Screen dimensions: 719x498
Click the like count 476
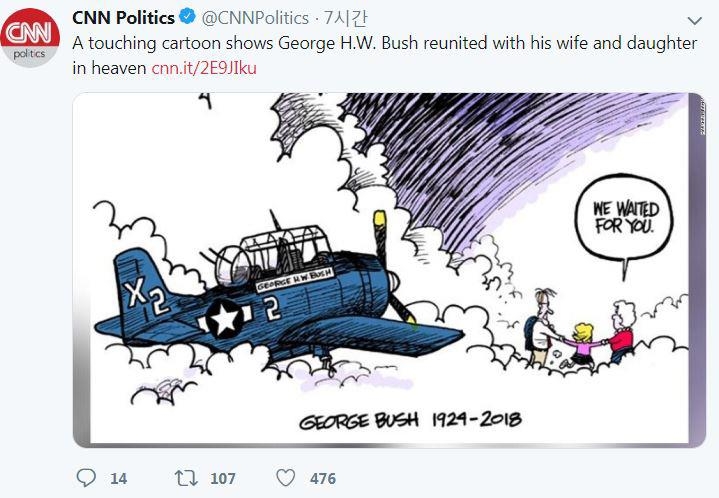click(322, 479)
